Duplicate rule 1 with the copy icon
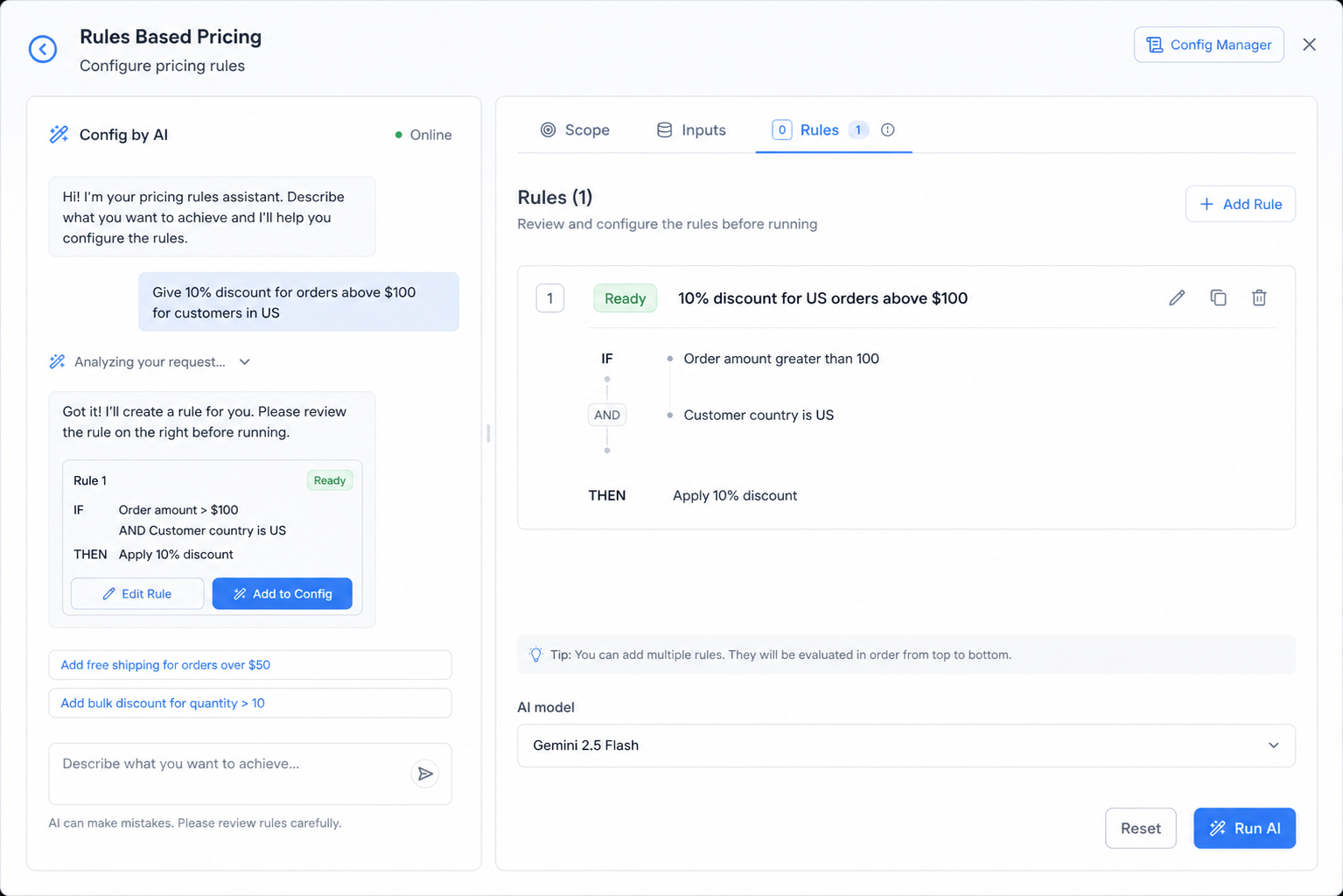This screenshot has width=1343, height=896. point(1218,298)
